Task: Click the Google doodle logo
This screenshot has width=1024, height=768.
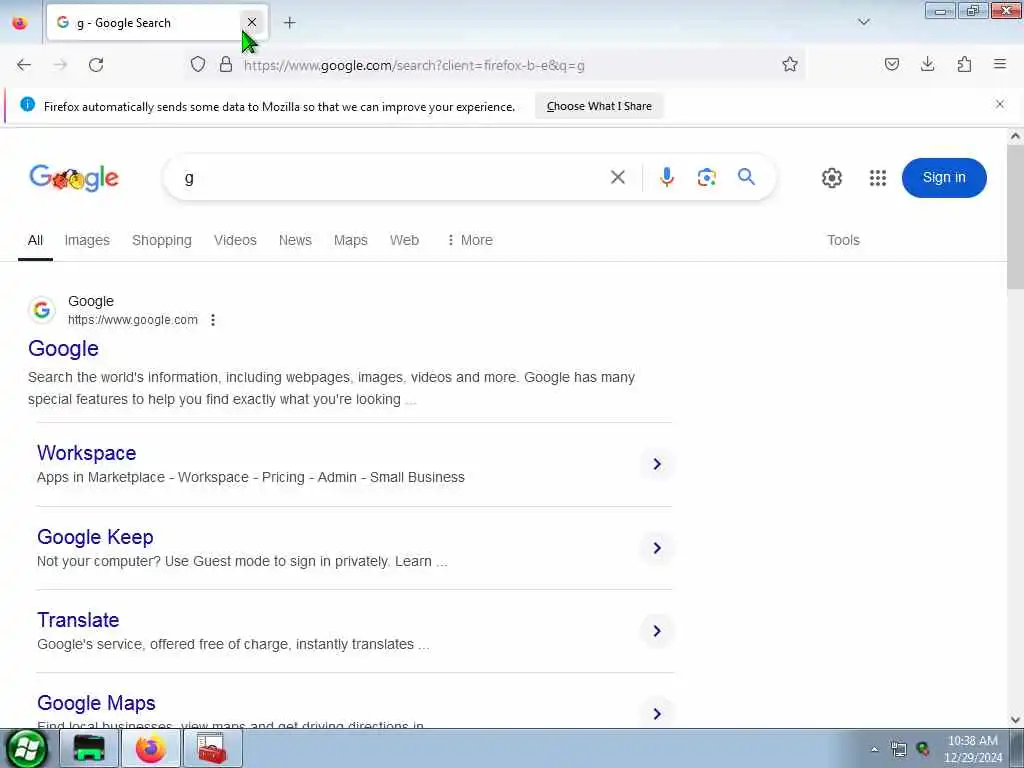Action: (74, 178)
